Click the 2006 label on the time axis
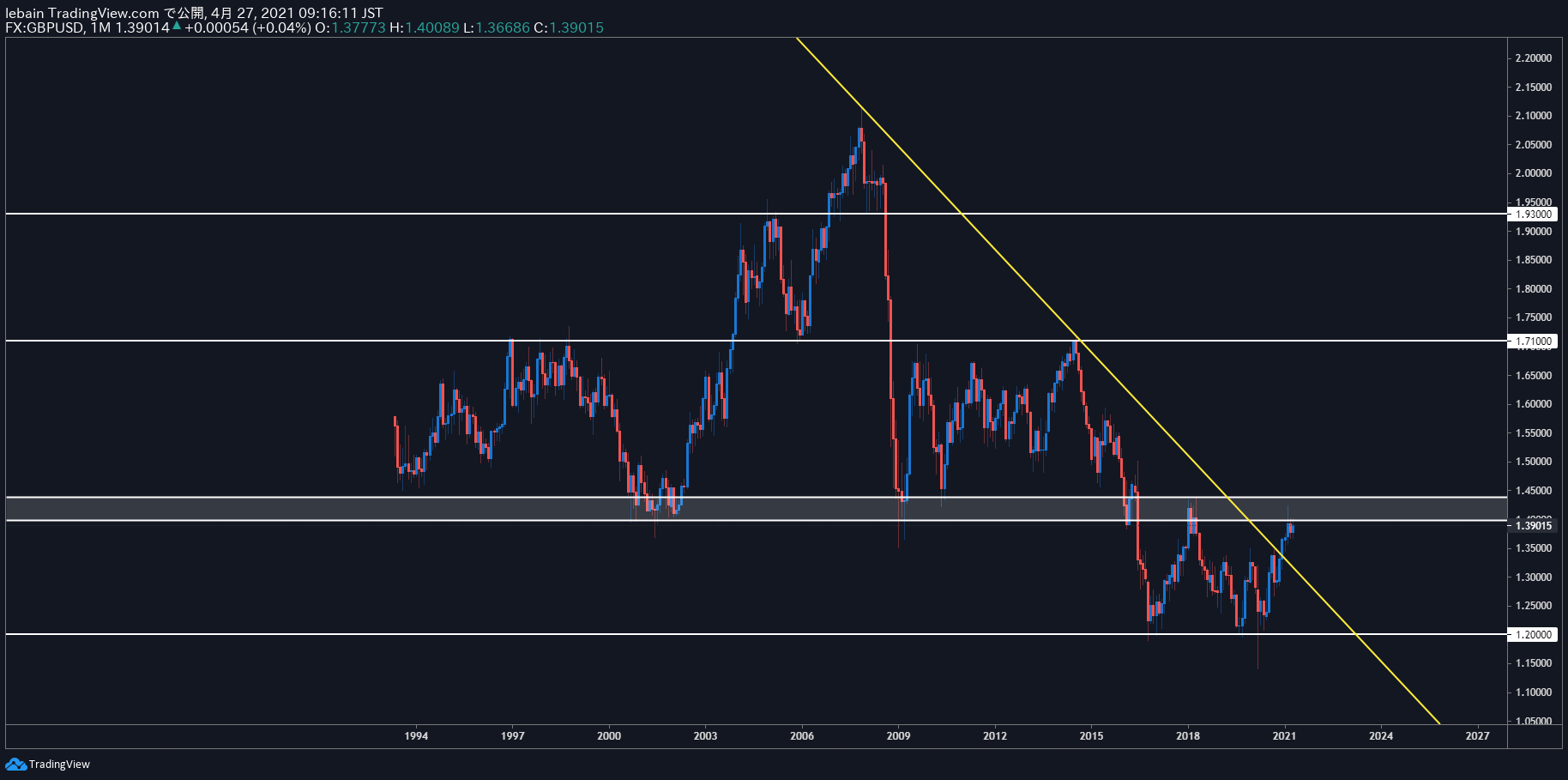1568x780 pixels. [802, 735]
